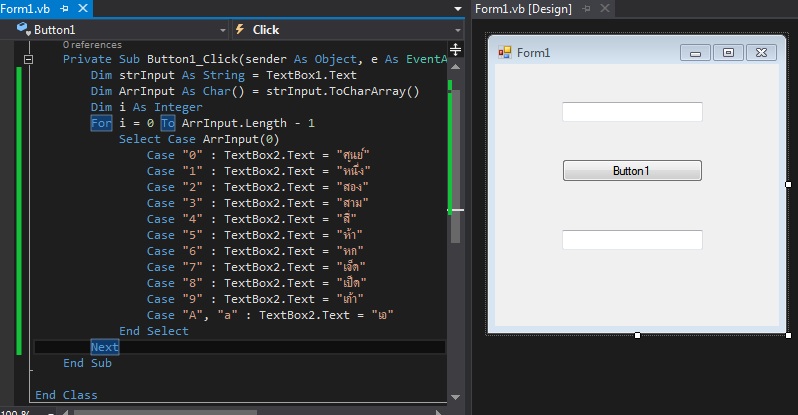The width and height of the screenshot is (798, 415).
Task: Click the editor split window handle
Action: 455,49
